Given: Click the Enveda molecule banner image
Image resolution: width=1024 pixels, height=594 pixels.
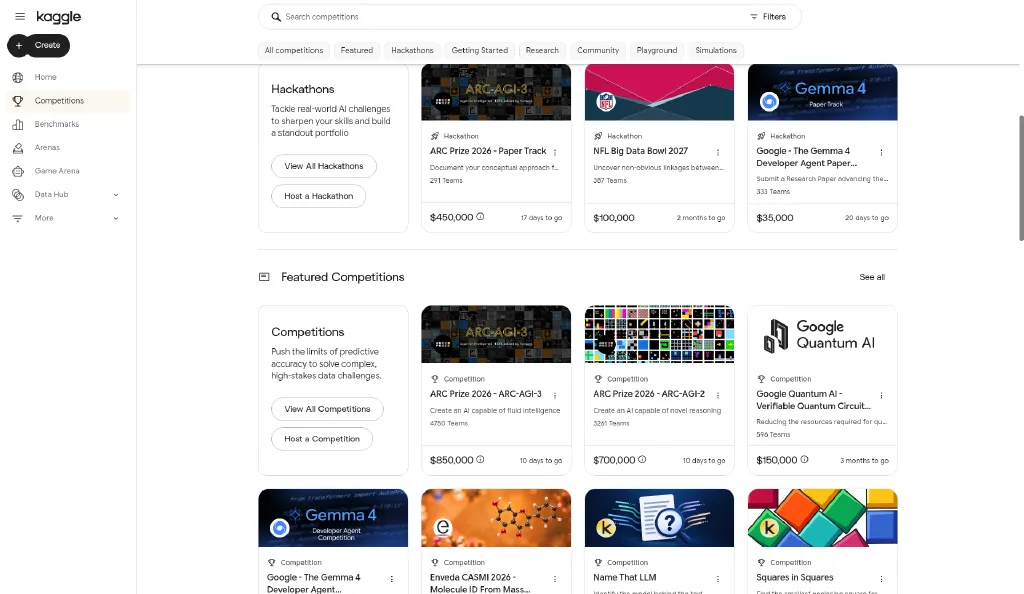Looking at the screenshot, I should pos(496,518).
